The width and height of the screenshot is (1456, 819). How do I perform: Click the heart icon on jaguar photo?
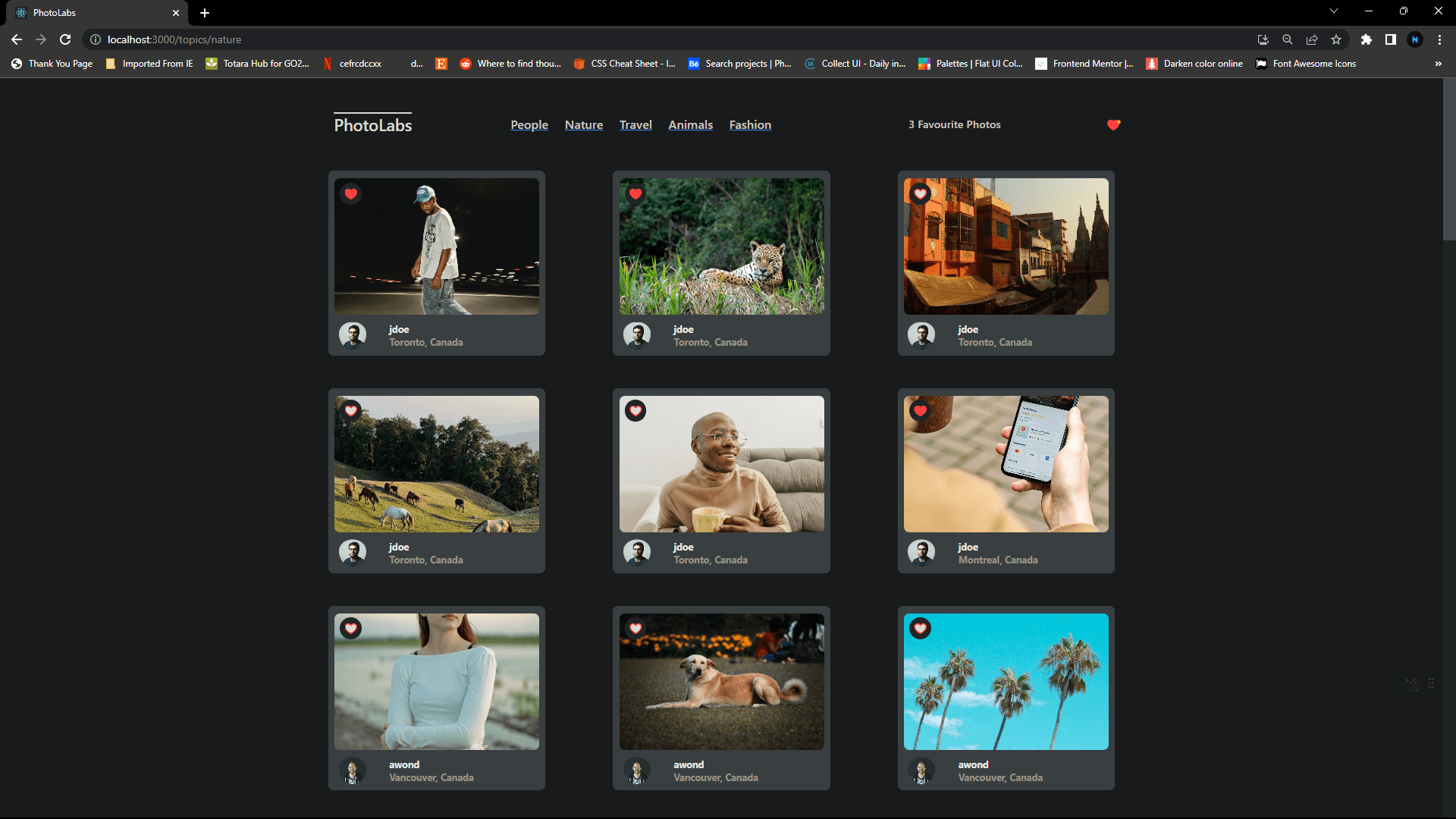(636, 193)
